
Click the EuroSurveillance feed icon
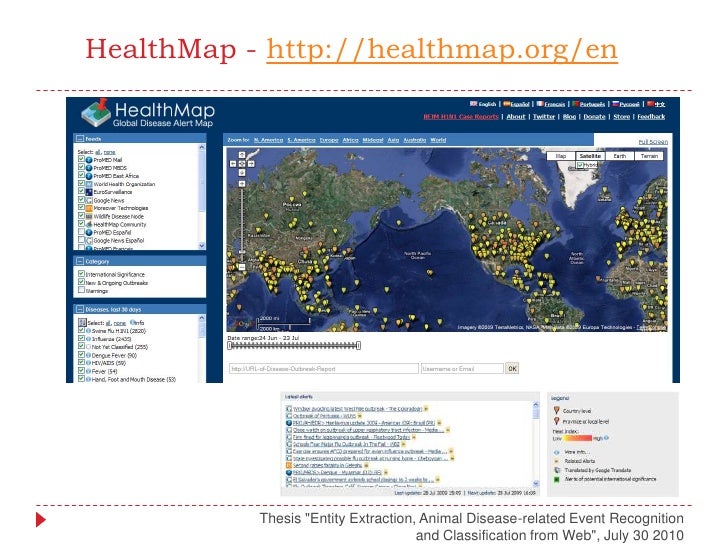89,192
